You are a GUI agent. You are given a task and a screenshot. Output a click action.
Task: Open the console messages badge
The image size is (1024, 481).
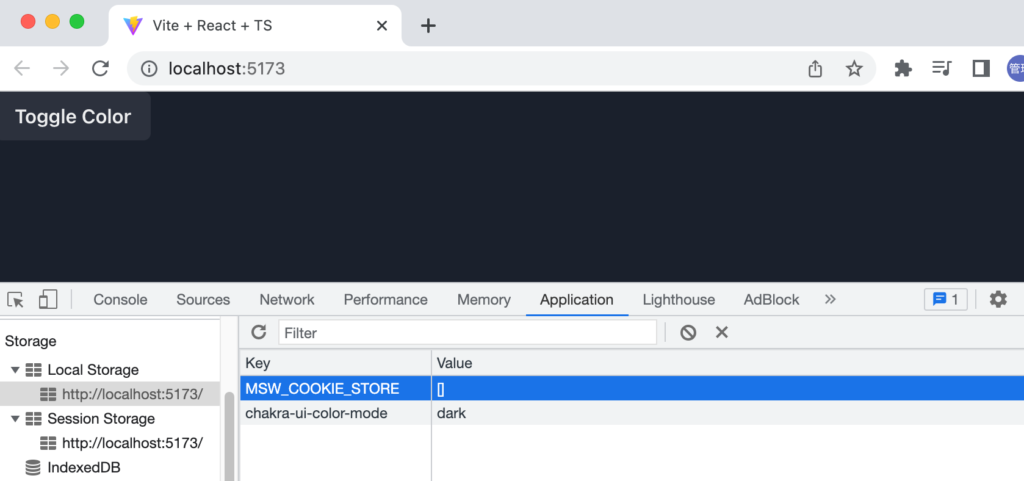coord(945,299)
